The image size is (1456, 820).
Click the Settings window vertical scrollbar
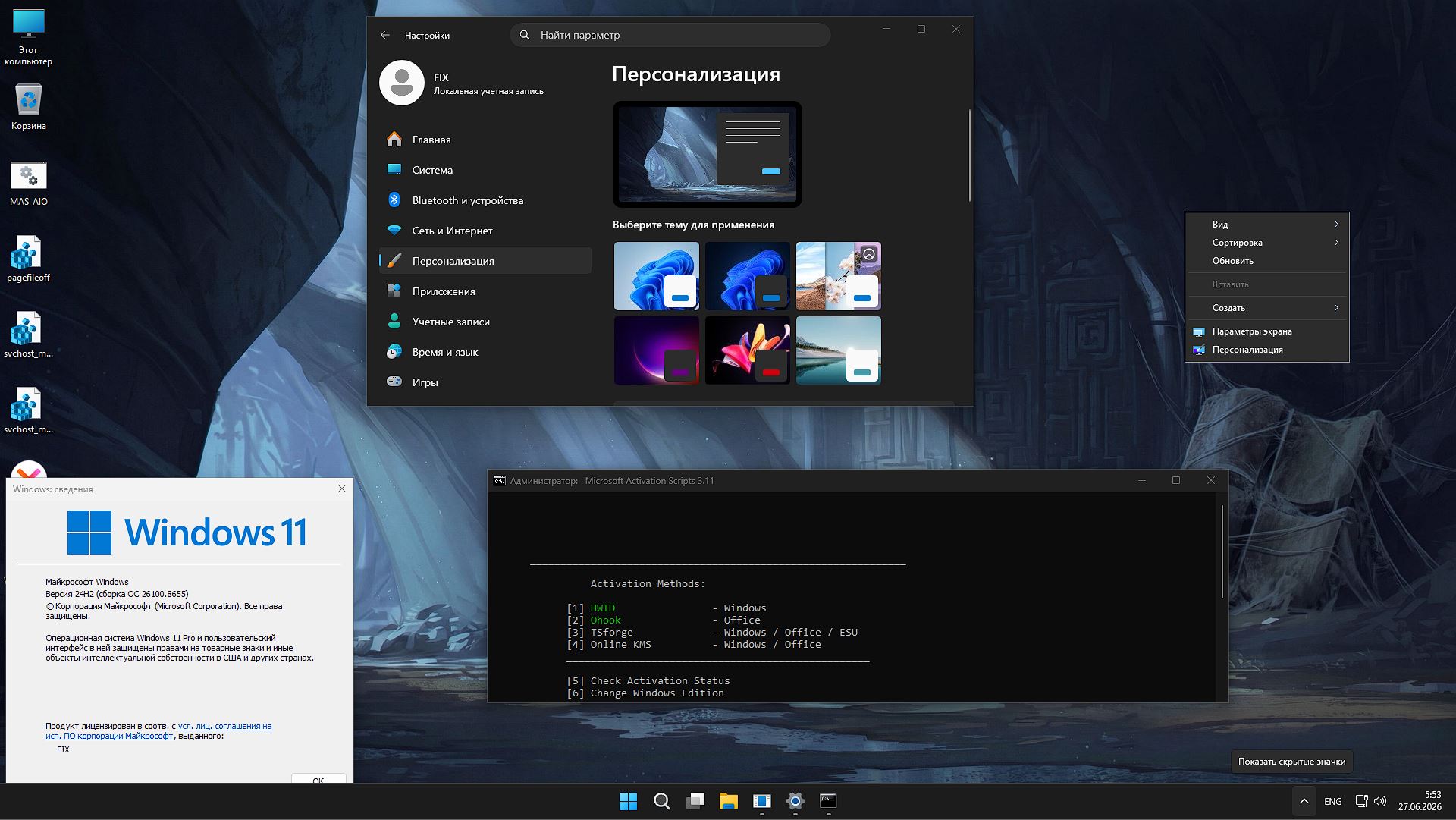tap(969, 156)
